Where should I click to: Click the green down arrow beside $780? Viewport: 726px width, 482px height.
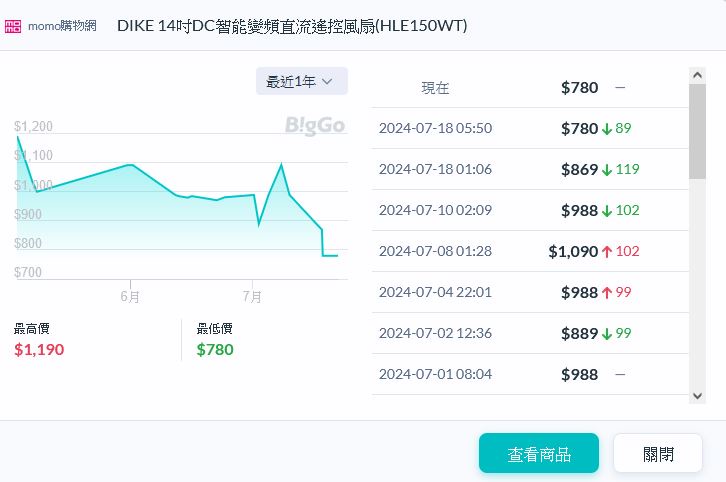[x=606, y=128]
